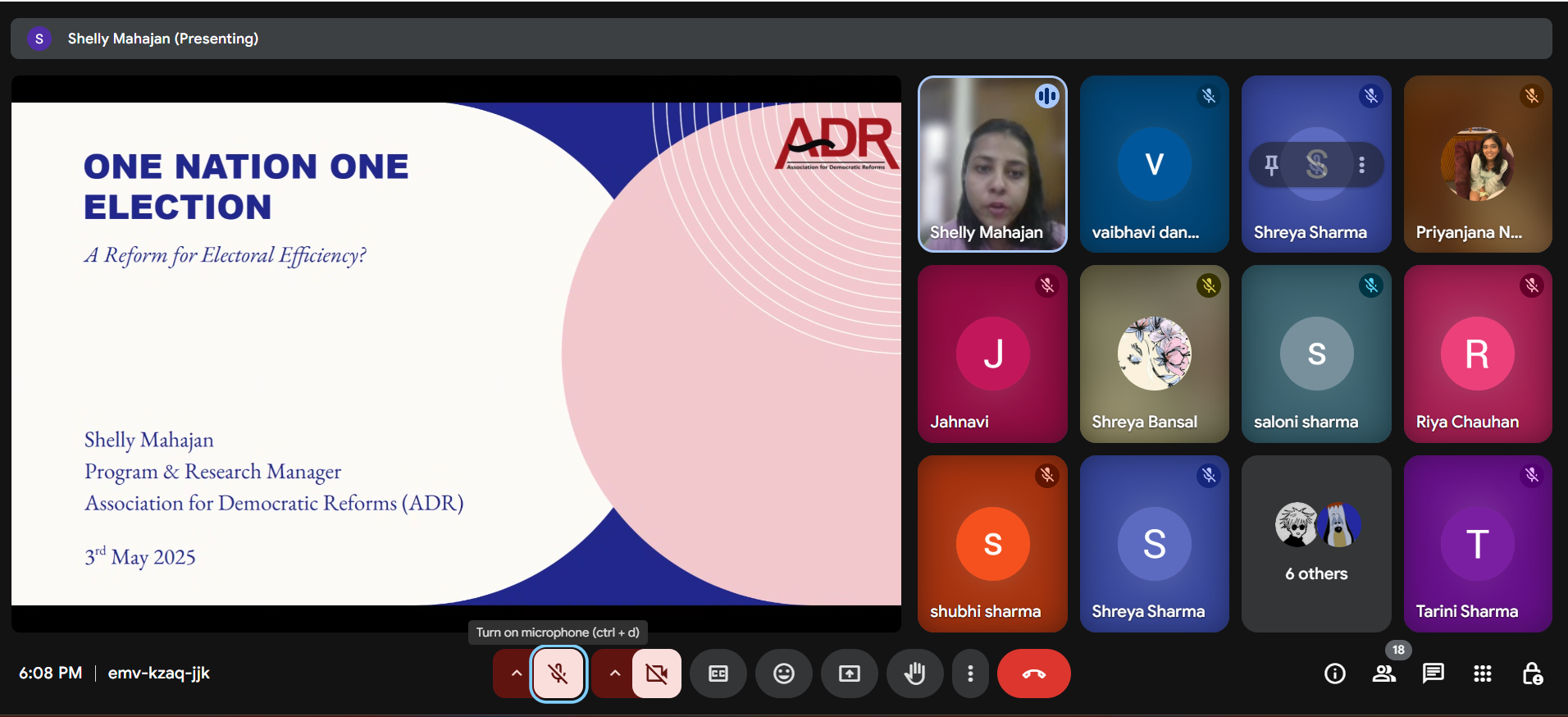Open meeting details info icon
This screenshot has width=1568, height=717.
tap(1335, 674)
